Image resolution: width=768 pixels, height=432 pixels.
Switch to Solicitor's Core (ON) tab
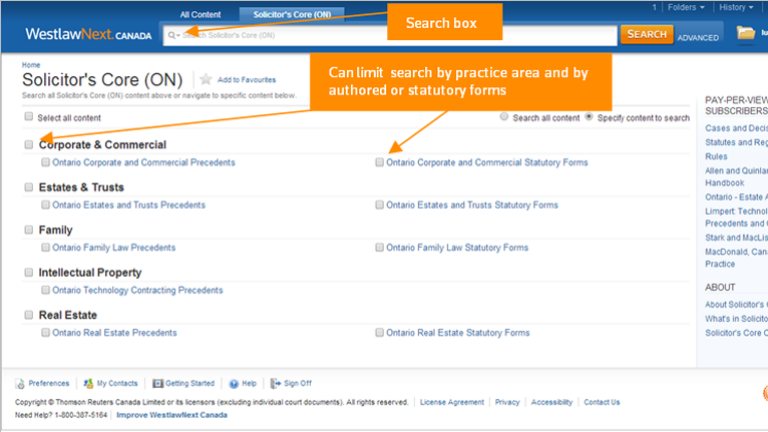(x=292, y=15)
